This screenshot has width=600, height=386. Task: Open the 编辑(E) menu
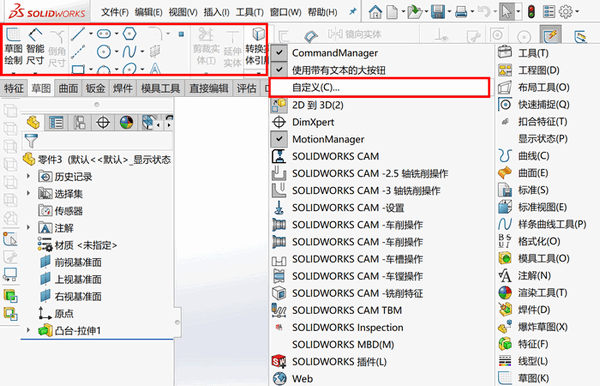[x=148, y=13]
